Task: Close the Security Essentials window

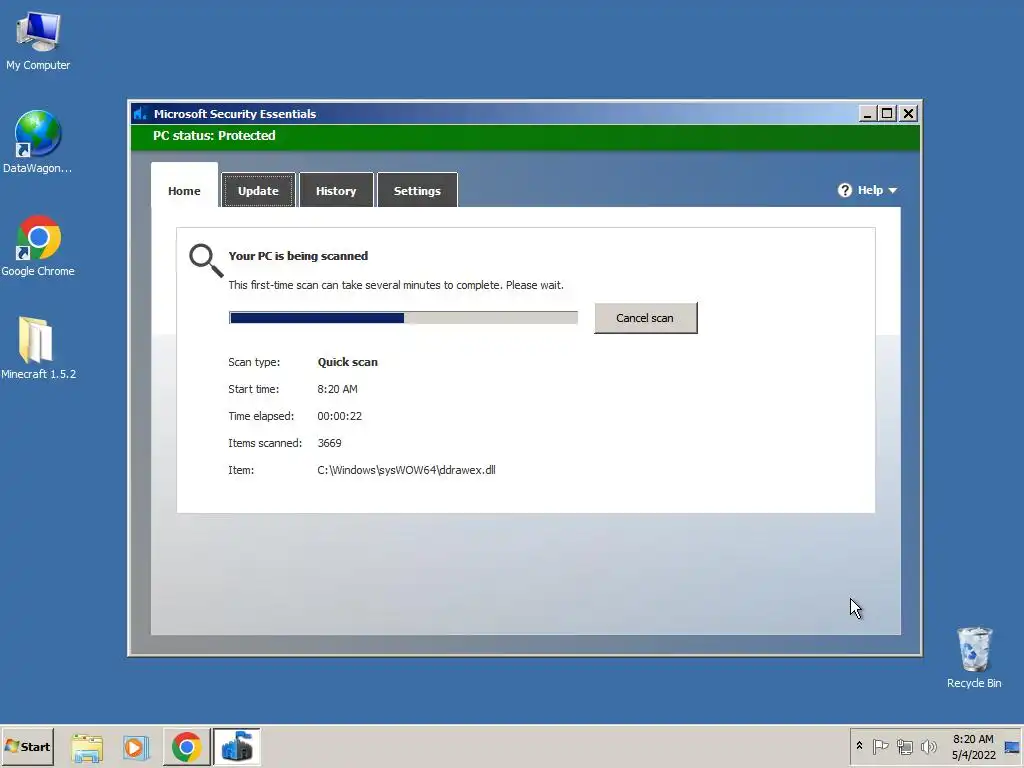Action: pyautogui.click(x=908, y=114)
